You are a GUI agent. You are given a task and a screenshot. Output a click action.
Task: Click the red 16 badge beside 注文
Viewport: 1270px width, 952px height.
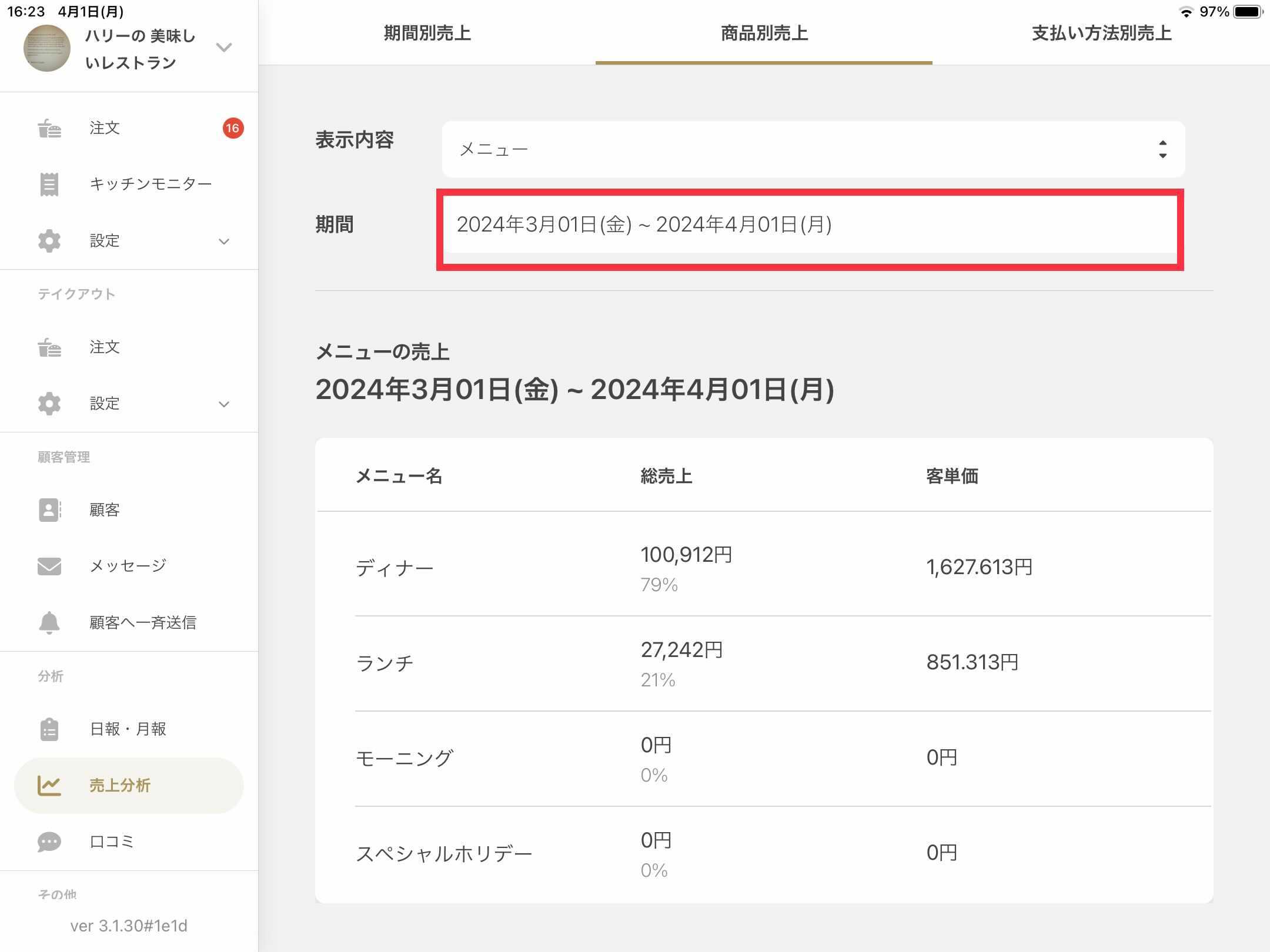pos(233,128)
